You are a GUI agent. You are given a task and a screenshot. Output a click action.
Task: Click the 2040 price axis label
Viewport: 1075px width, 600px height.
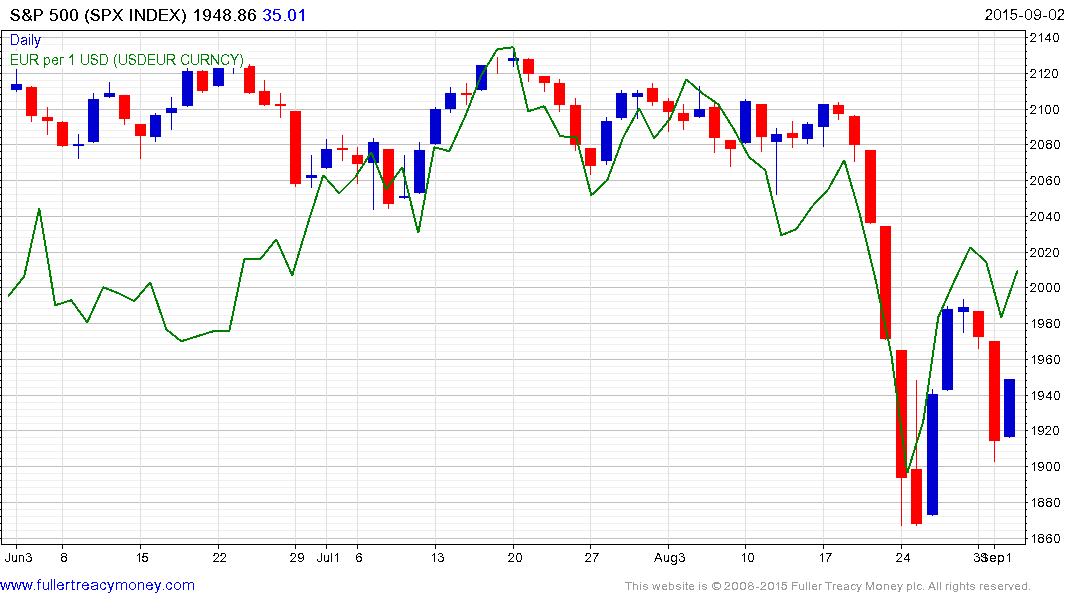coord(1045,217)
